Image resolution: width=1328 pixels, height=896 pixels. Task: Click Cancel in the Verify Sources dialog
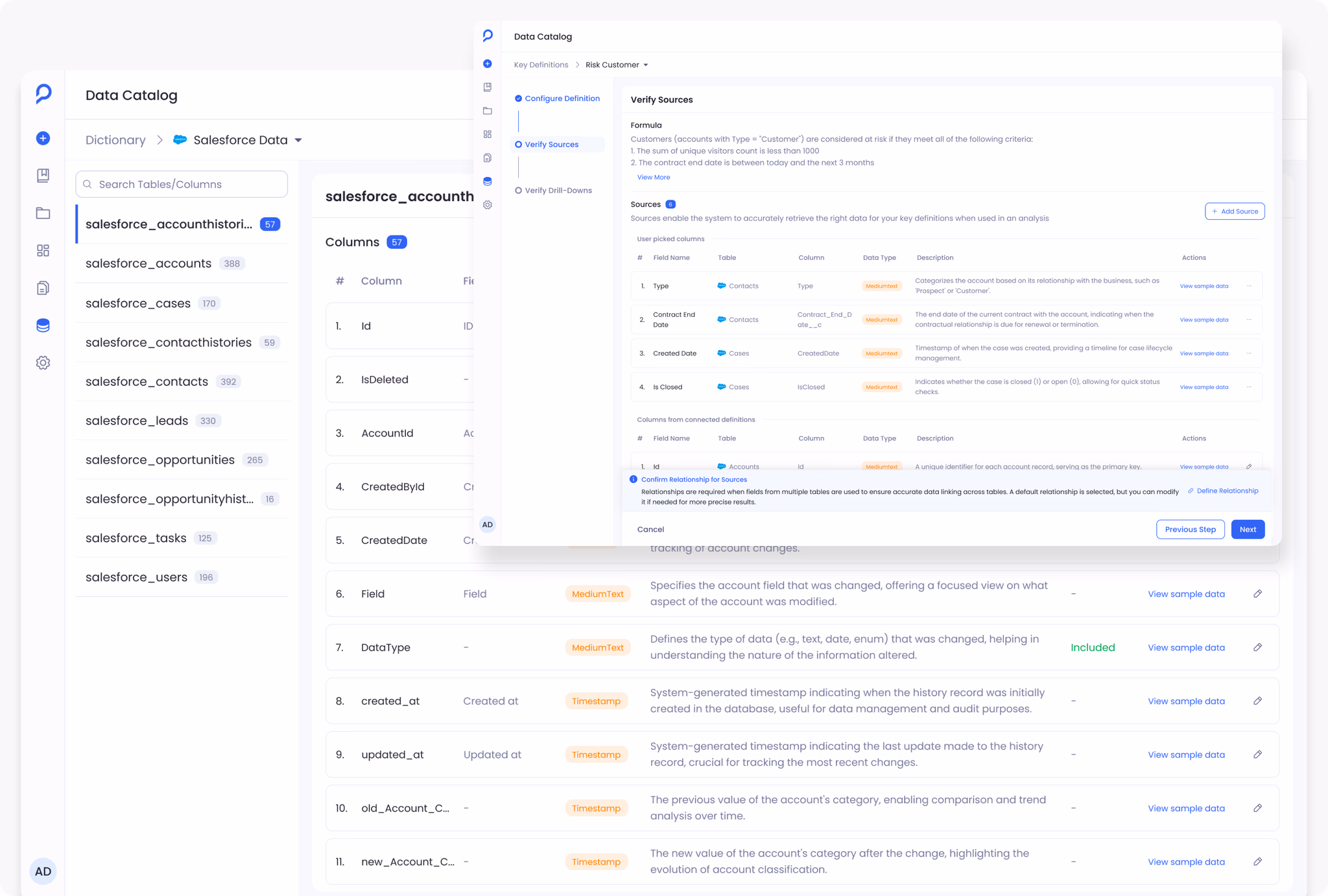pos(650,530)
